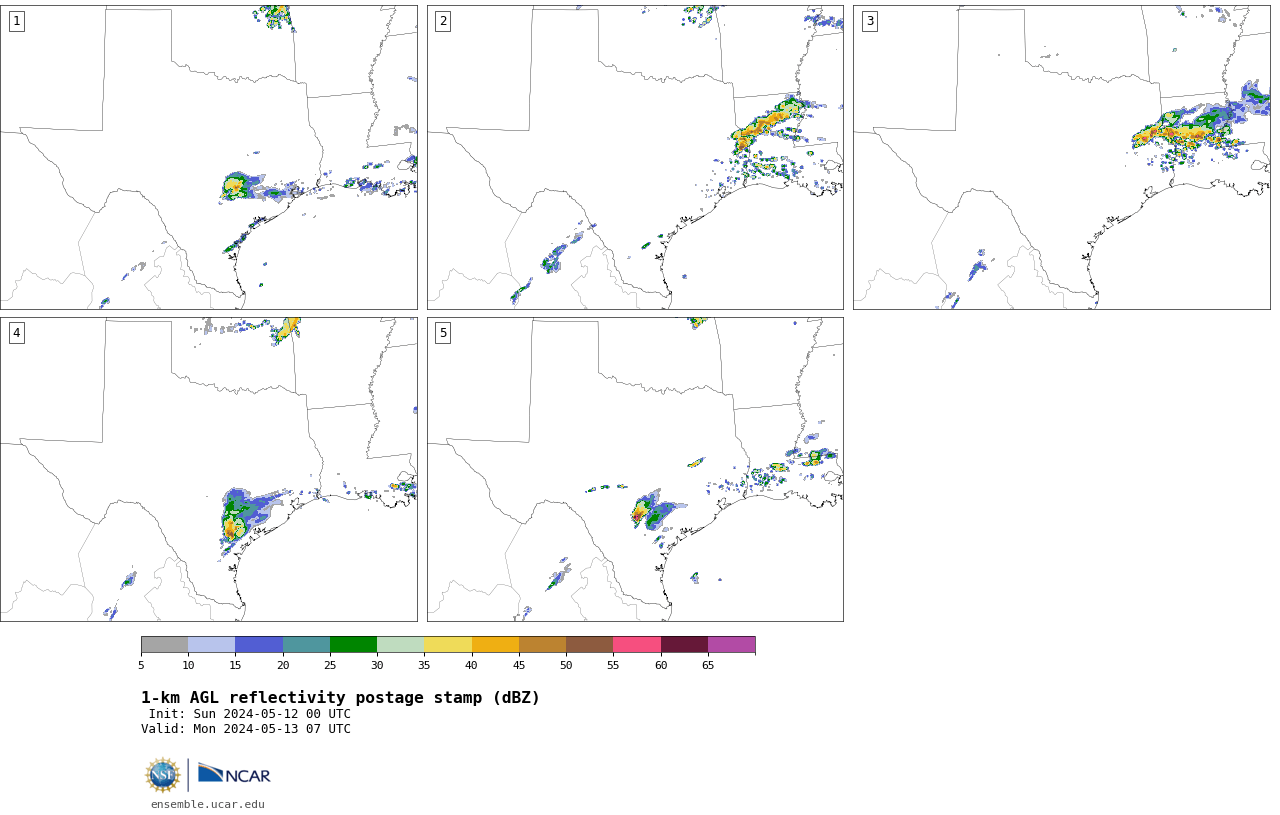
Task: Select the dark green 25-30 dBZ swatch
Action: [x=353, y=645]
